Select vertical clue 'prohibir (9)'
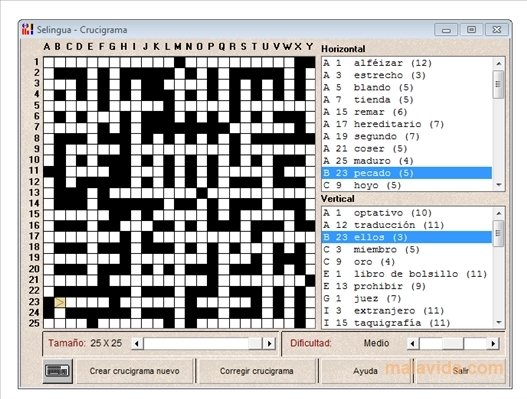The height and width of the screenshot is (399, 527). pos(407,286)
